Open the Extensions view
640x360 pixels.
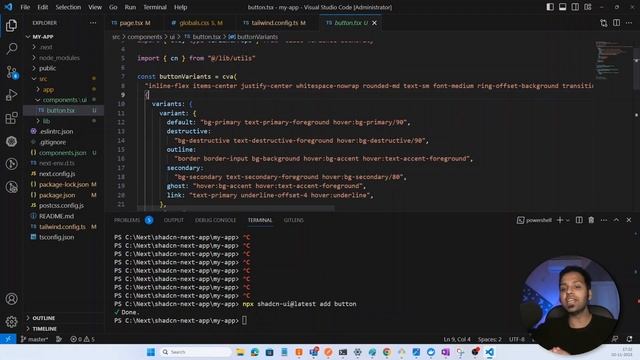(x=11, y=118)
